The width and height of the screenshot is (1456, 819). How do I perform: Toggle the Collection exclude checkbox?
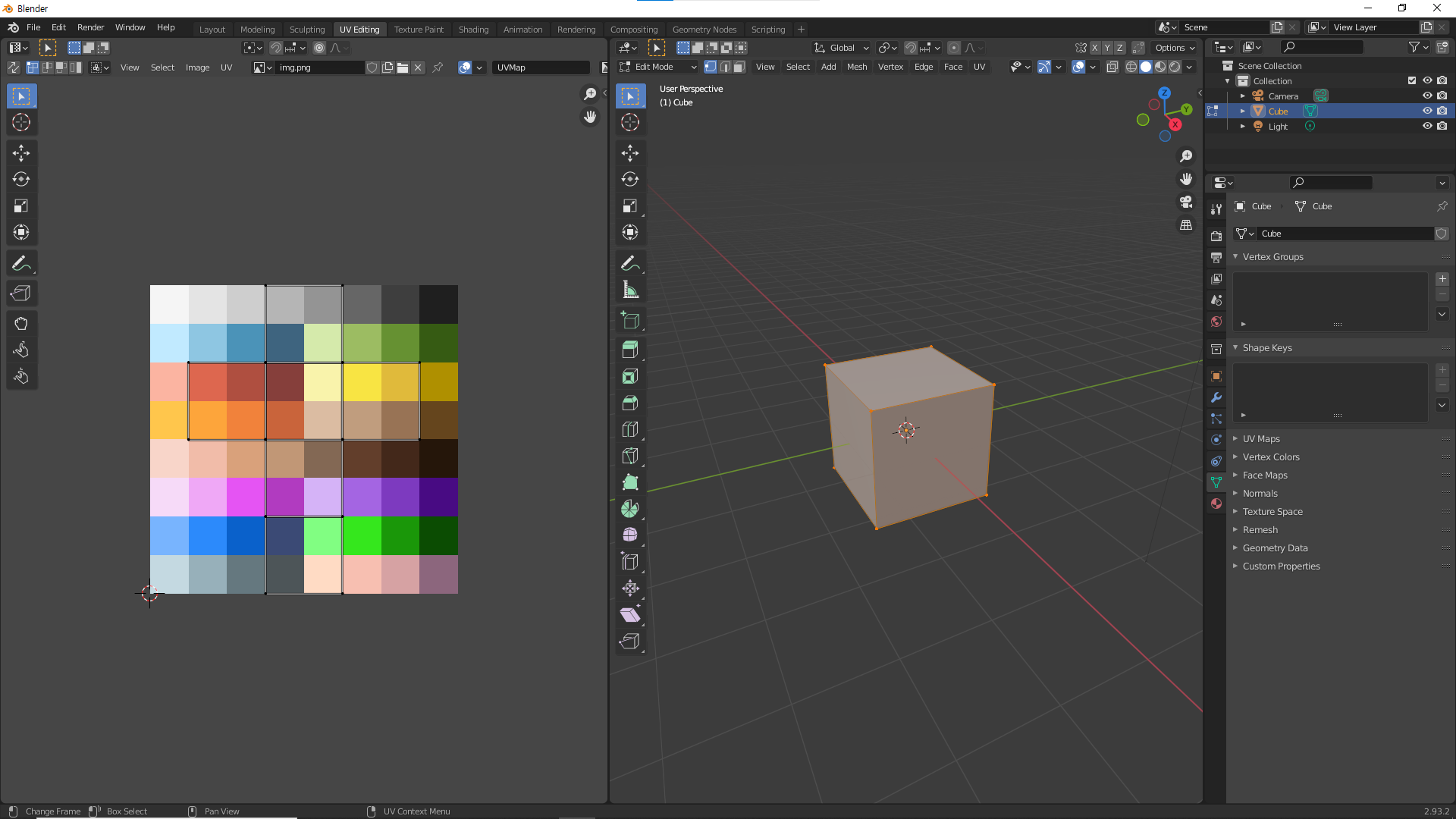click(1411, 81)
